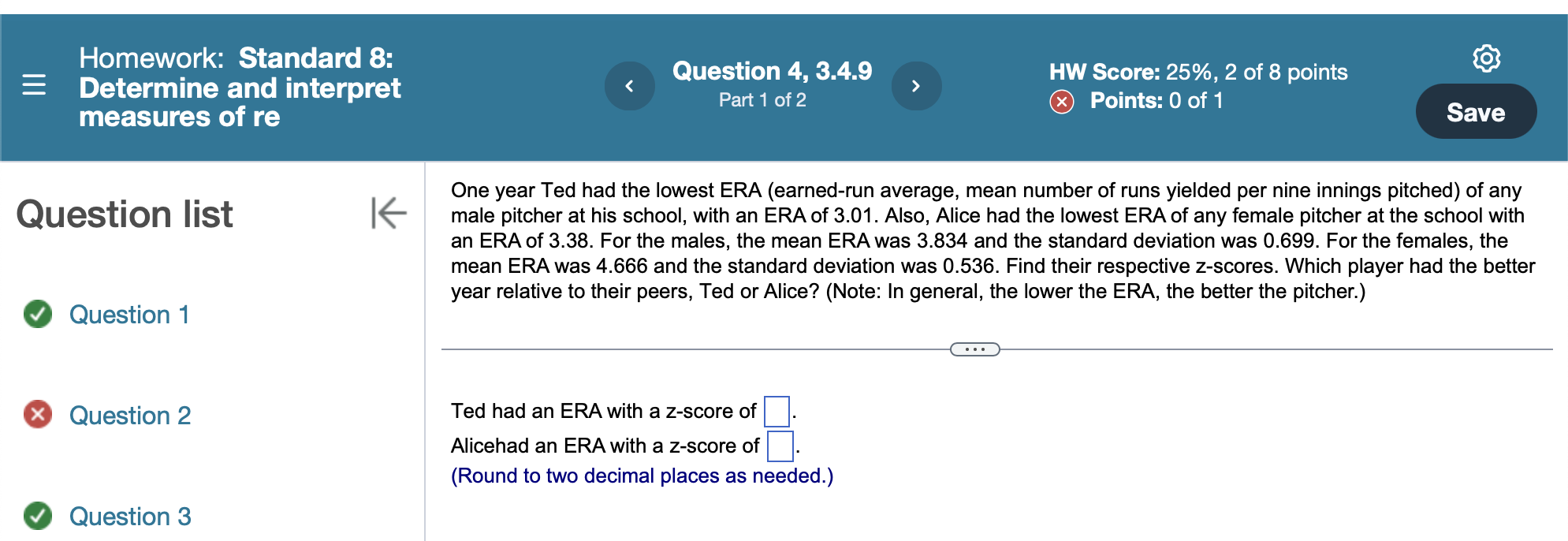The image size is (1568, 541).
Task: Click Alice's z-score answer box
Action: click(x=779, y=446)
